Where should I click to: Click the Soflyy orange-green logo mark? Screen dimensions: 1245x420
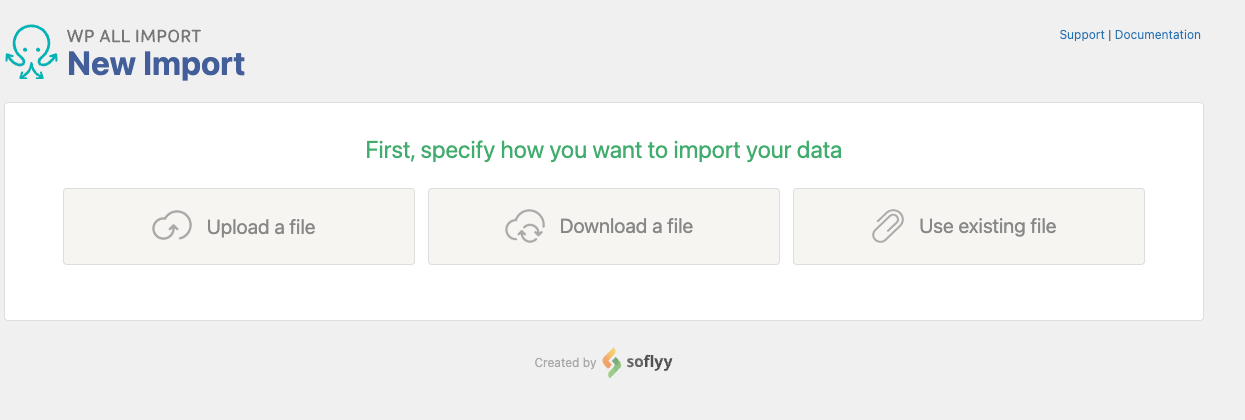pos(612,363)
